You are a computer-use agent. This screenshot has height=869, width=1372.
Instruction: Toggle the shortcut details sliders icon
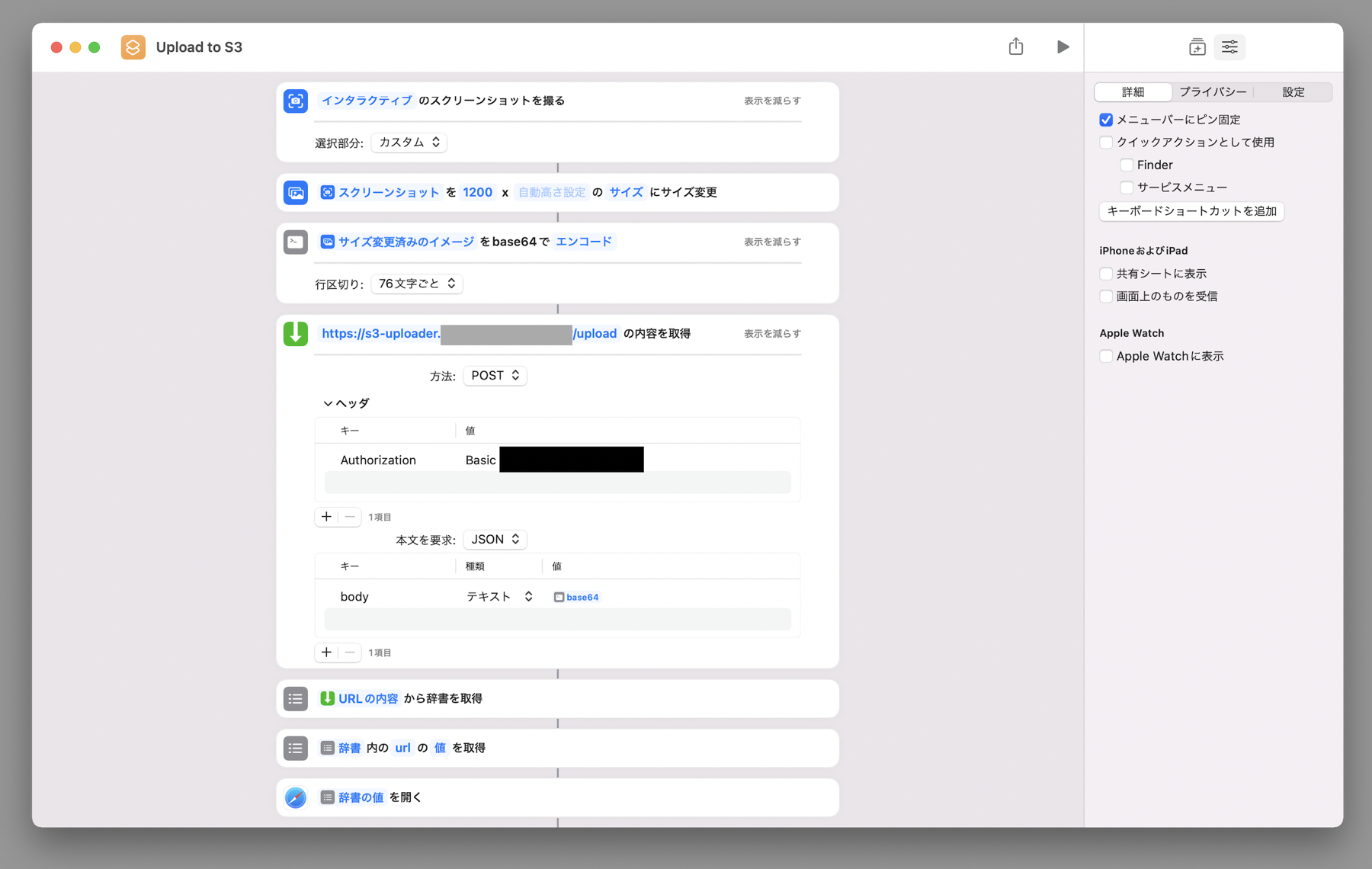(1229, 47)
